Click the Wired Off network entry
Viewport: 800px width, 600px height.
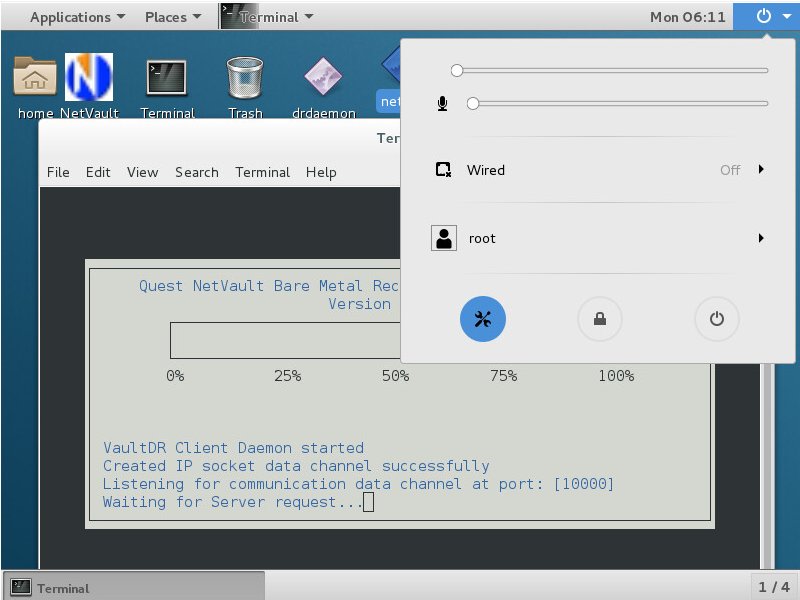click(599, 169)
